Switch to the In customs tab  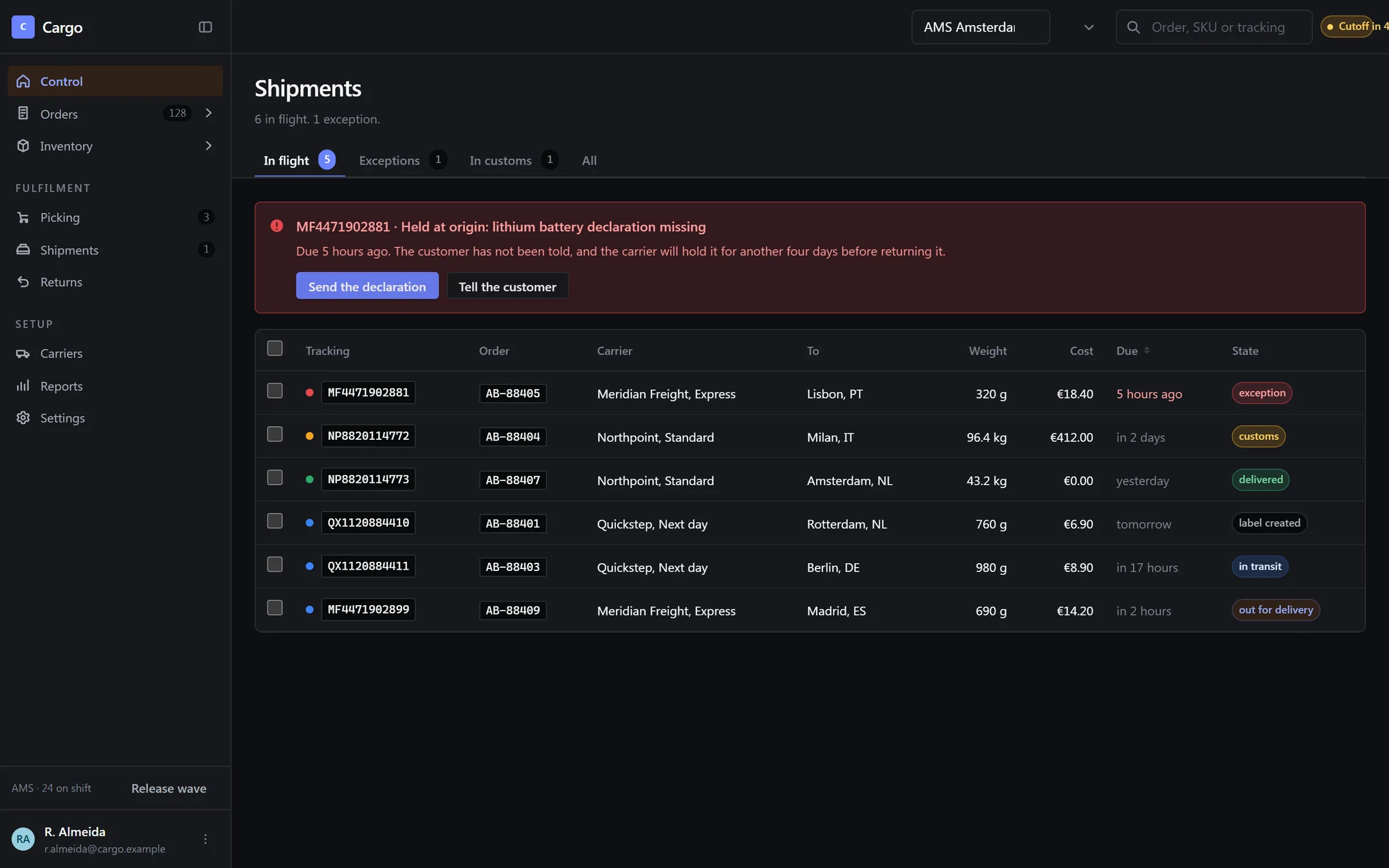[513, 160]
